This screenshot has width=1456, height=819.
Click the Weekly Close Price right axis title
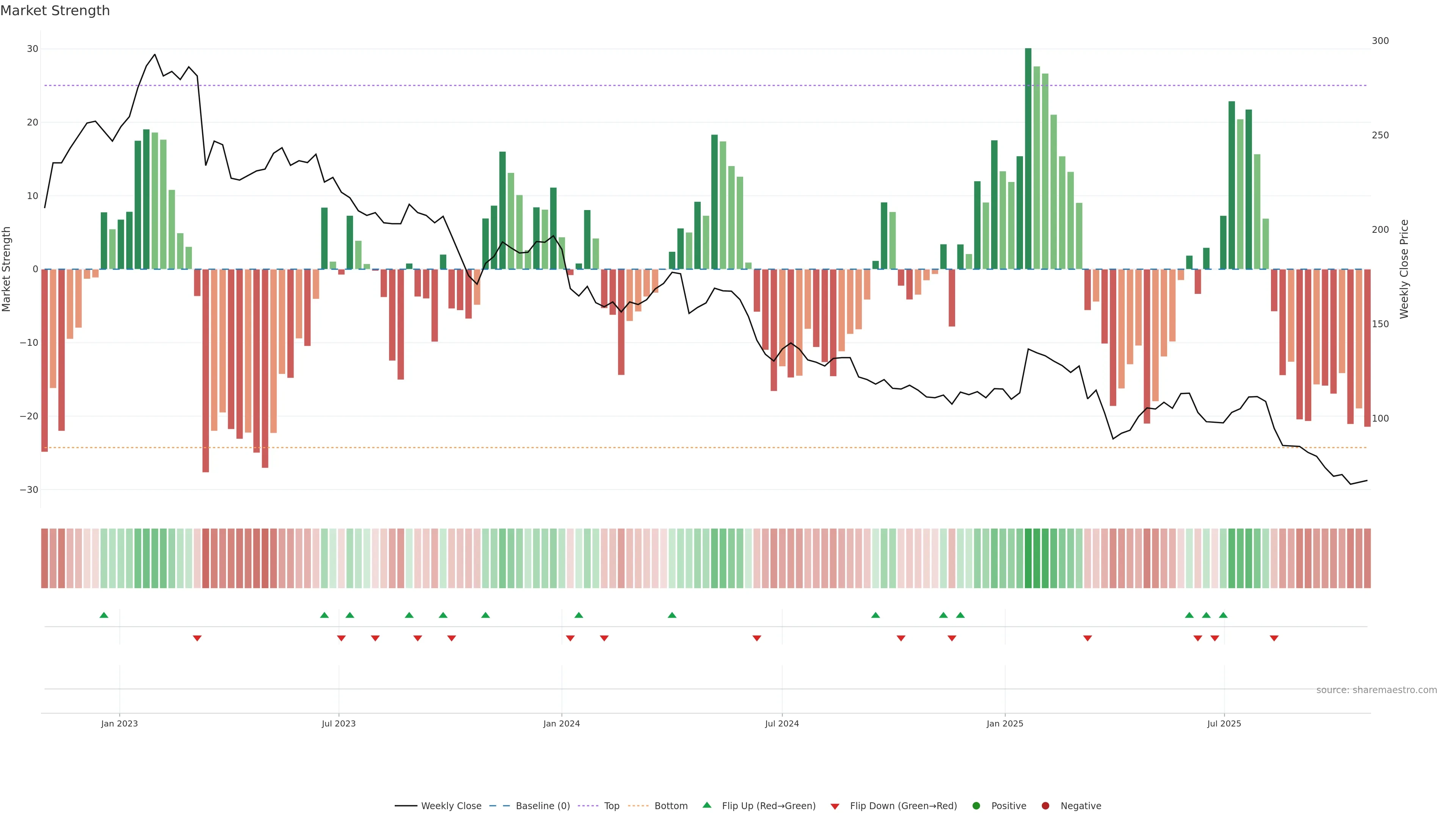pos(1404,269)
